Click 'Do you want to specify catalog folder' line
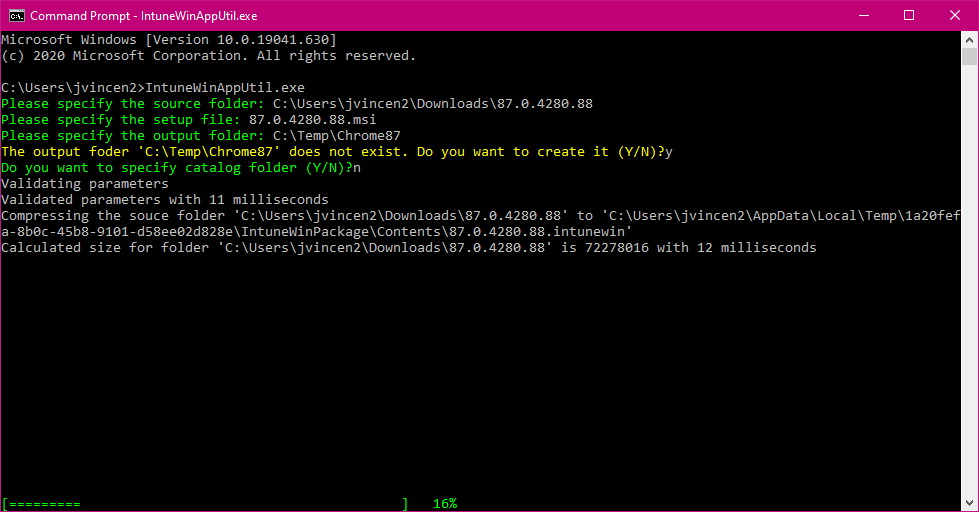This screenshot has height=512, width=979. coord(181,168)
